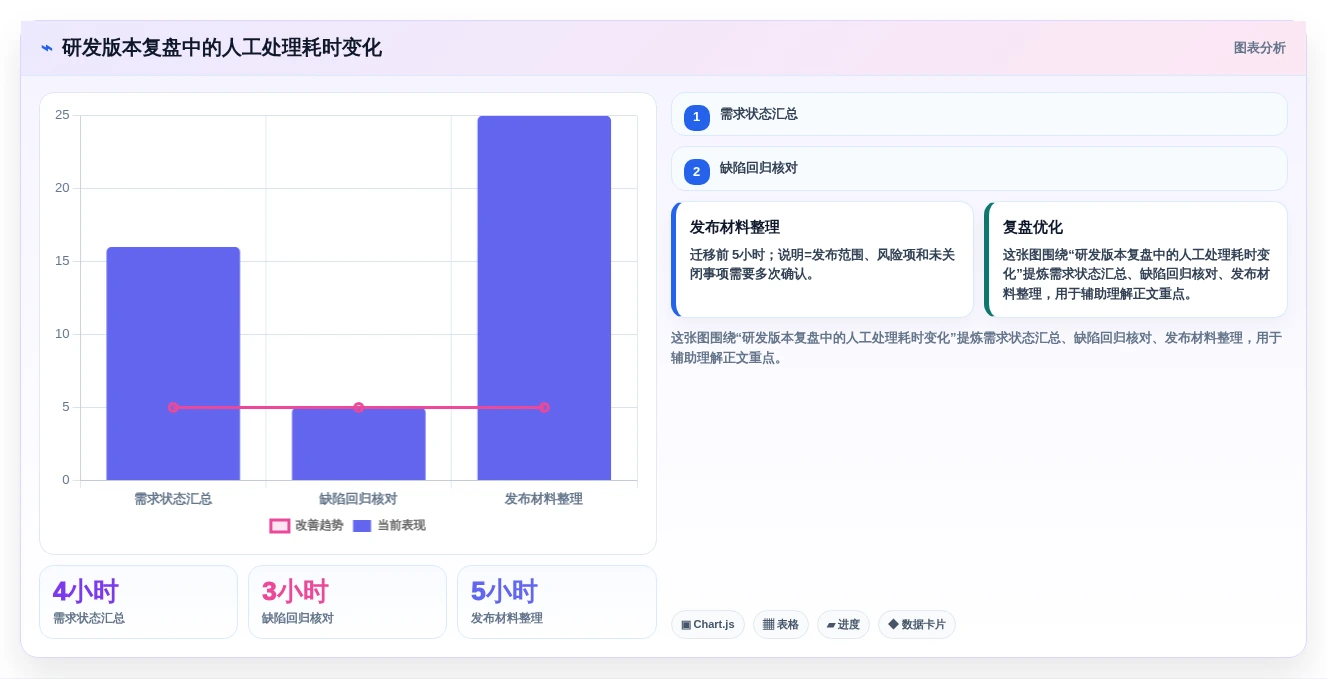This screenshot has height=679, width=1327.
Task: Click the 发布材料整理 card heading
Action: tap(735, 227)
